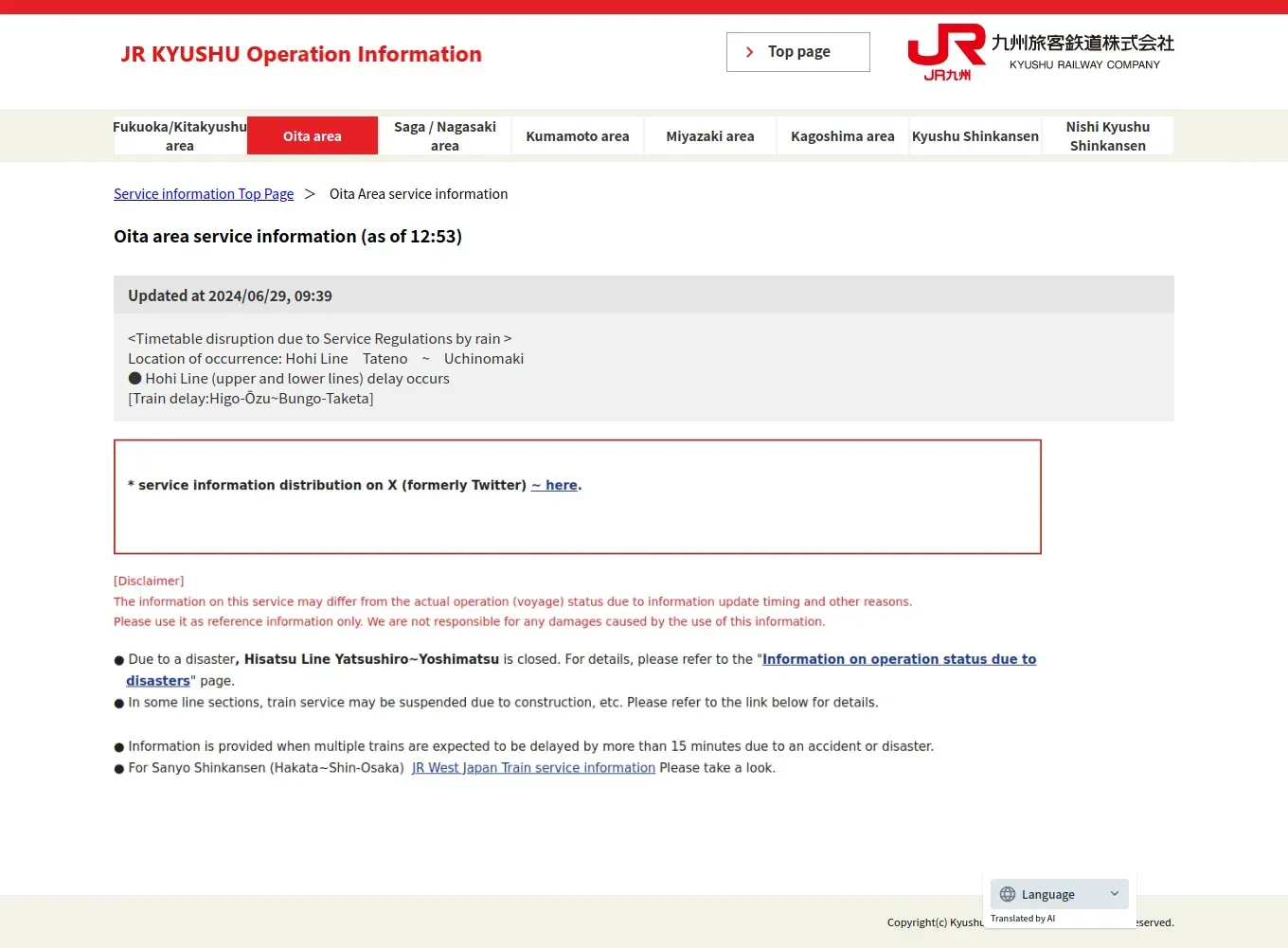Click the [Disclaimer] label
This screenshot has width=1288, height=948.
tap(149, 581)
